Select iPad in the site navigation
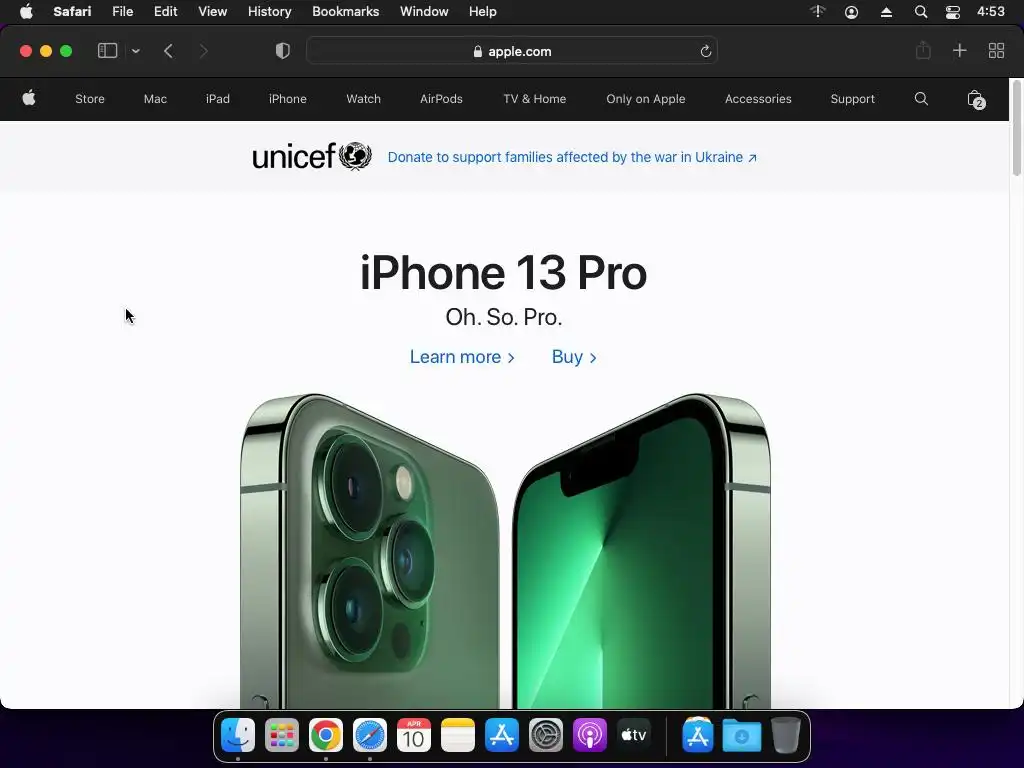The width and height of the screenshot is (1024, 768). pos(217,99)
